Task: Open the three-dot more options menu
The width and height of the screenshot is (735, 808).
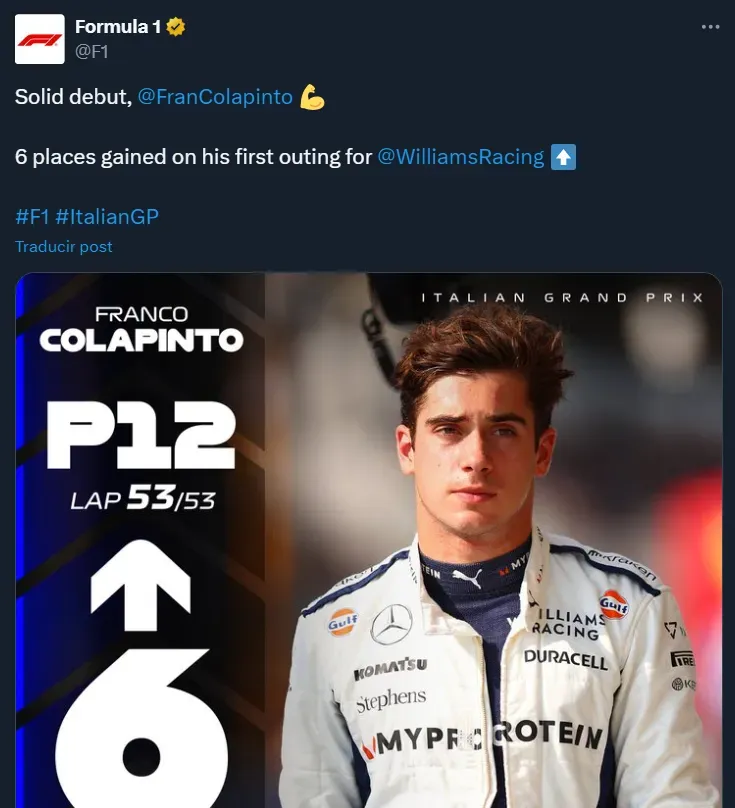Action: tap(711, 27)
